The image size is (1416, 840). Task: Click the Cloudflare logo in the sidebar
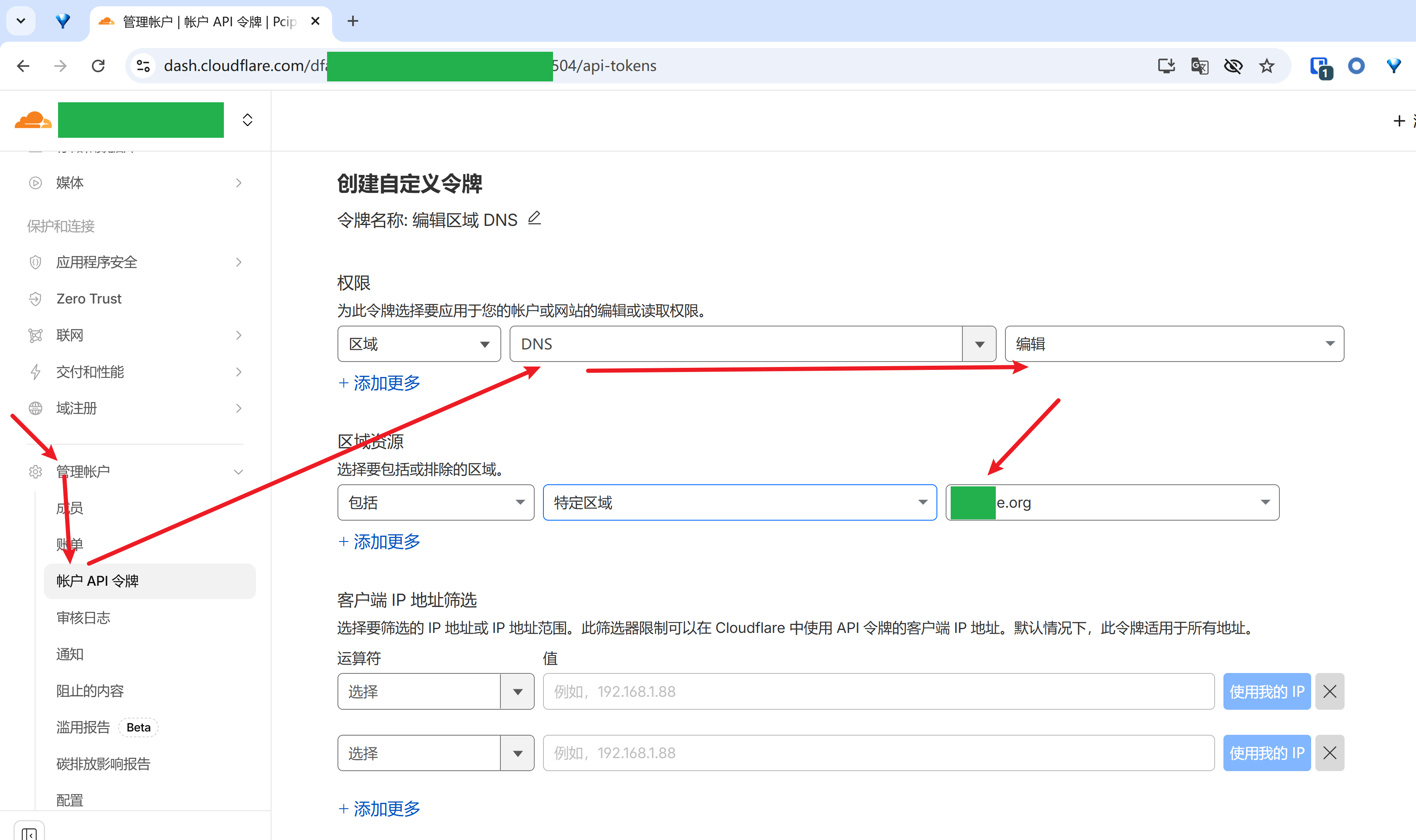pyautogui.click(x=33, y=120)
